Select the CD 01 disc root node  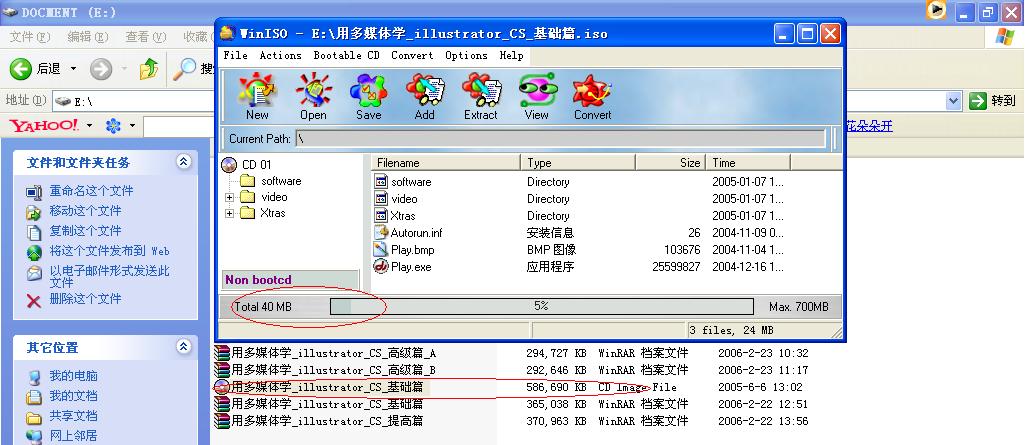tap(247, 164)
